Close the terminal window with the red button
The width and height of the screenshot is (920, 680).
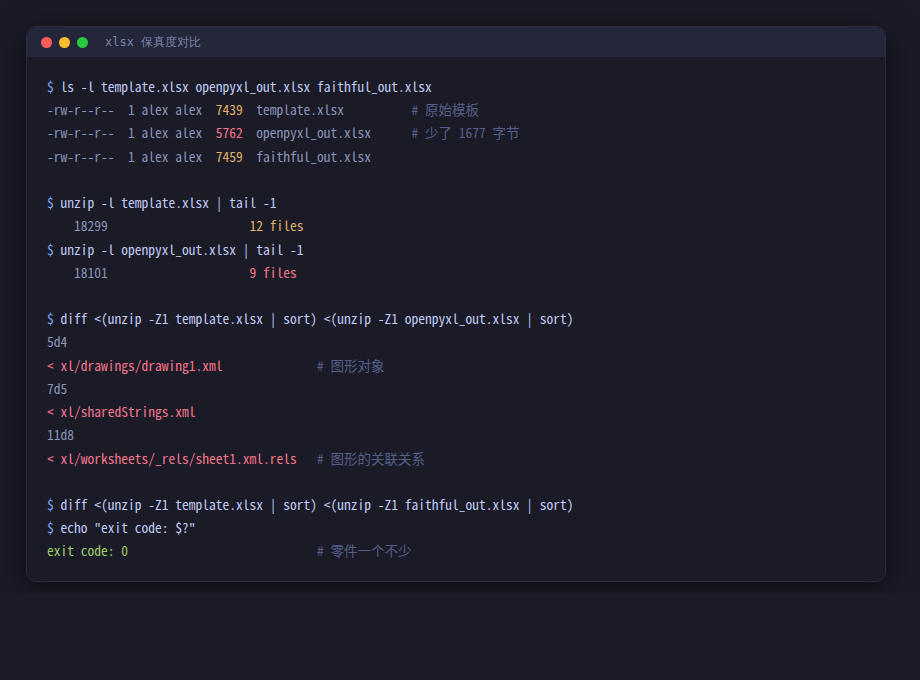tap(46, 42)
